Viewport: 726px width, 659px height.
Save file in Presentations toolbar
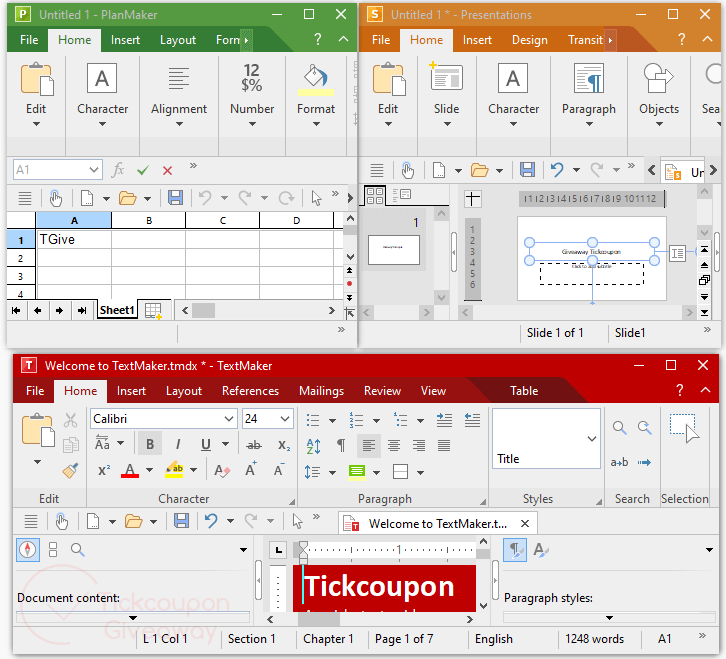coord(527,170)
